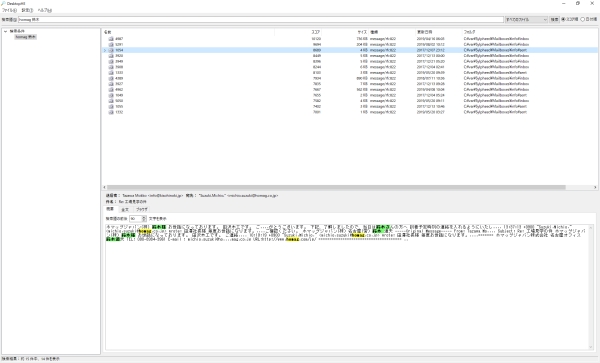Select the result named 4962
The image size is (600, 363).
(119, 90)
